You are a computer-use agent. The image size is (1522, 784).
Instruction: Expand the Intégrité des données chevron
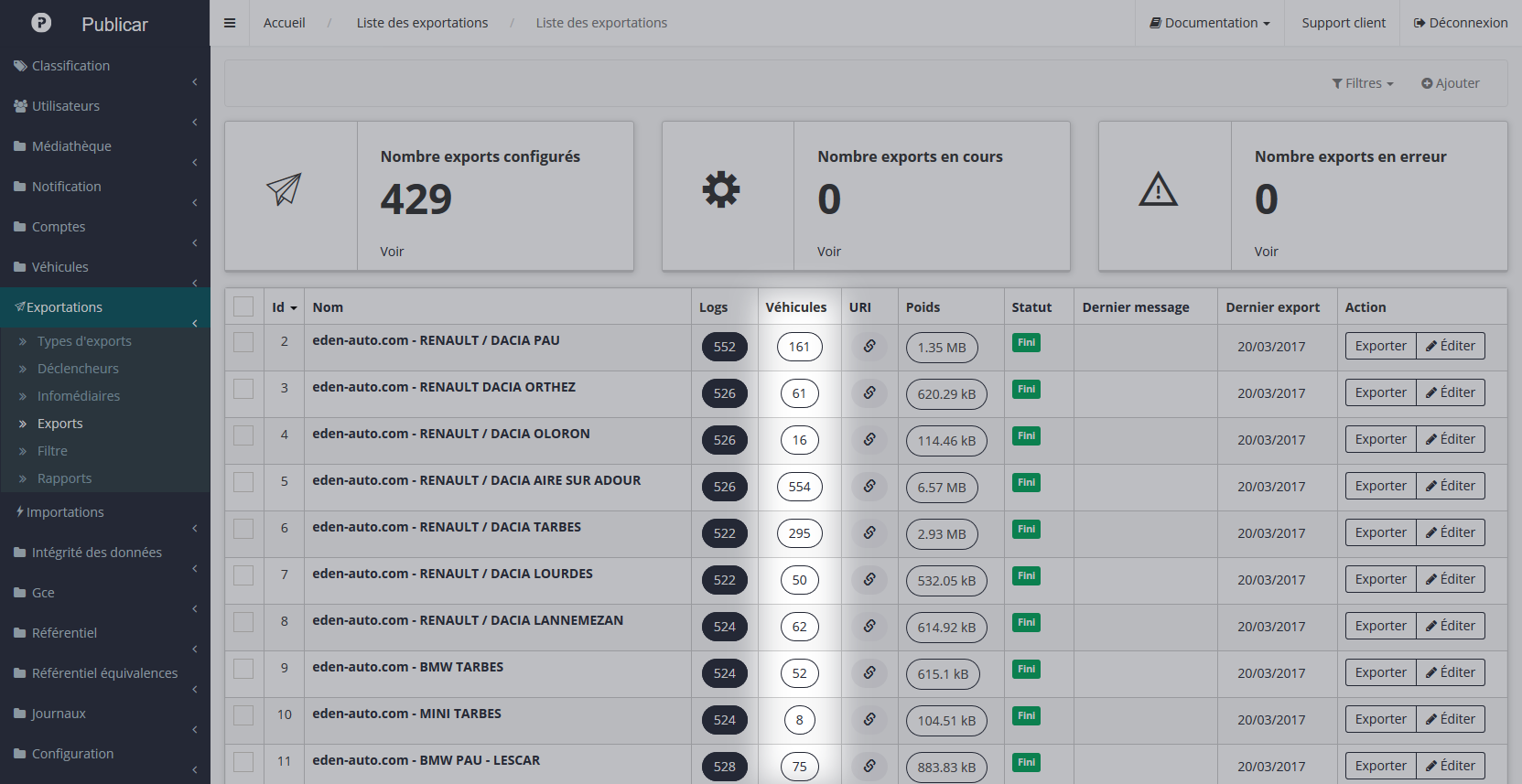pos(195,569)
